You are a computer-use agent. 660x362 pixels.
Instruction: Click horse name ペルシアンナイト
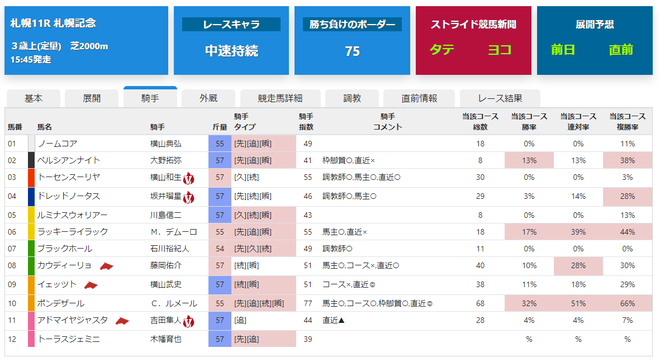(69, 160)
